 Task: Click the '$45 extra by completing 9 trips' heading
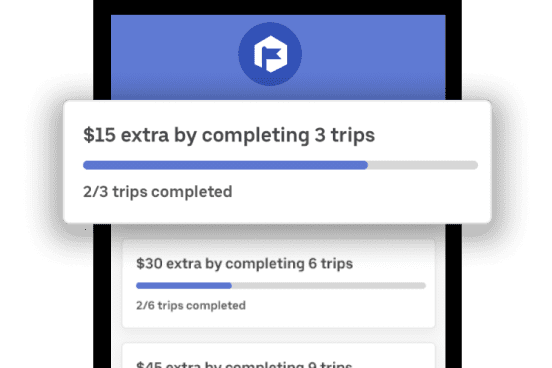coord(244,364)
